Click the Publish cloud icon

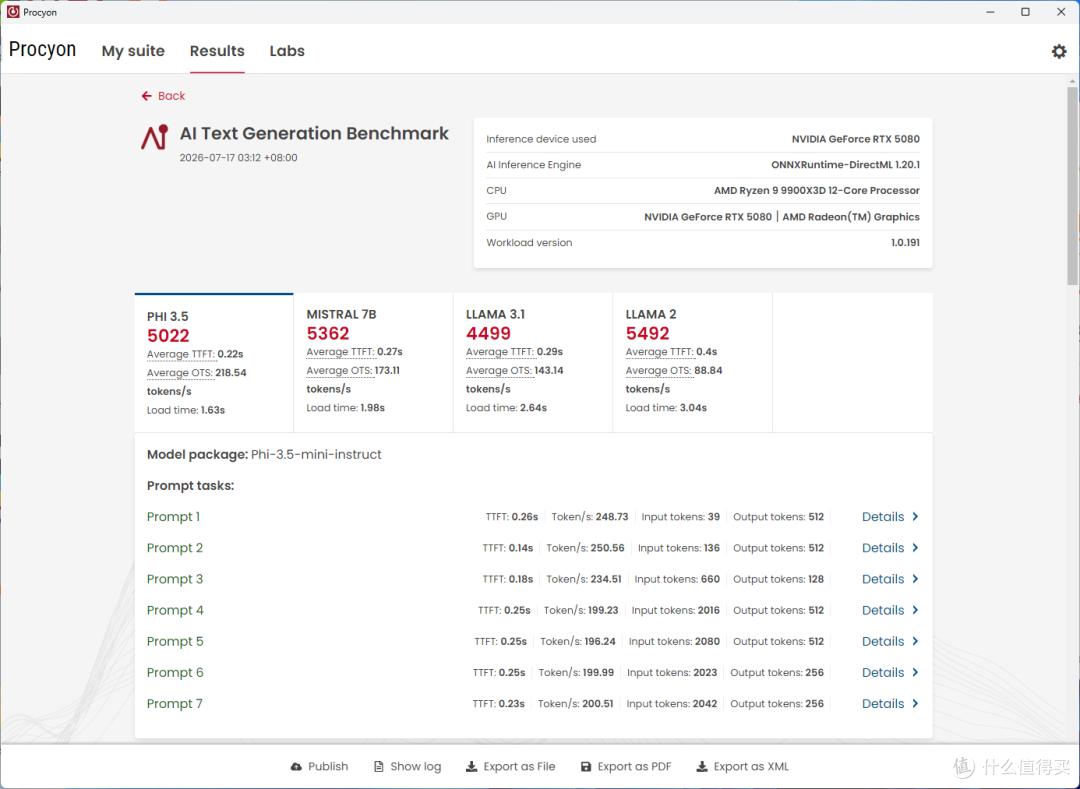[296, 766]
